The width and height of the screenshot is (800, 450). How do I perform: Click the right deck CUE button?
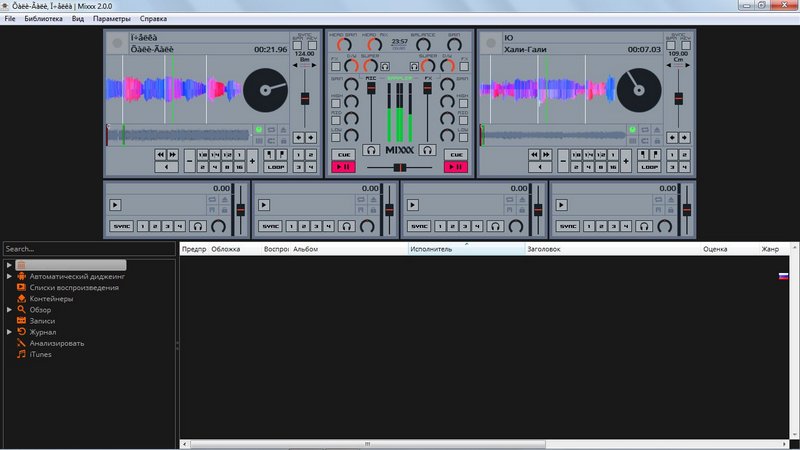point(456,155)
